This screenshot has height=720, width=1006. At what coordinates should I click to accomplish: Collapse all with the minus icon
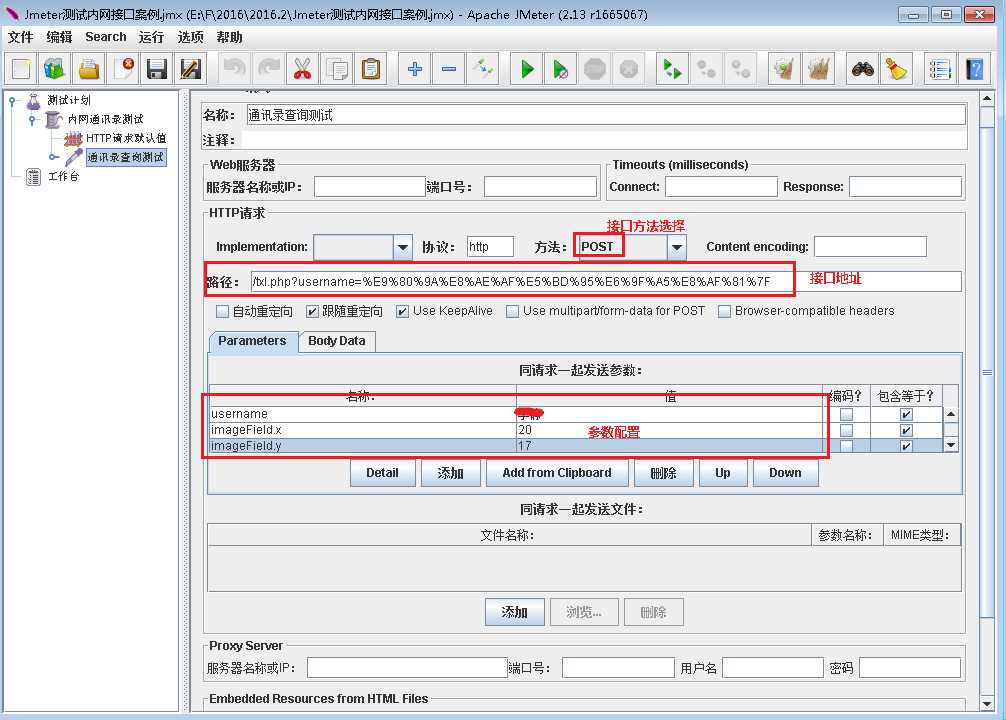pos(448,69)
